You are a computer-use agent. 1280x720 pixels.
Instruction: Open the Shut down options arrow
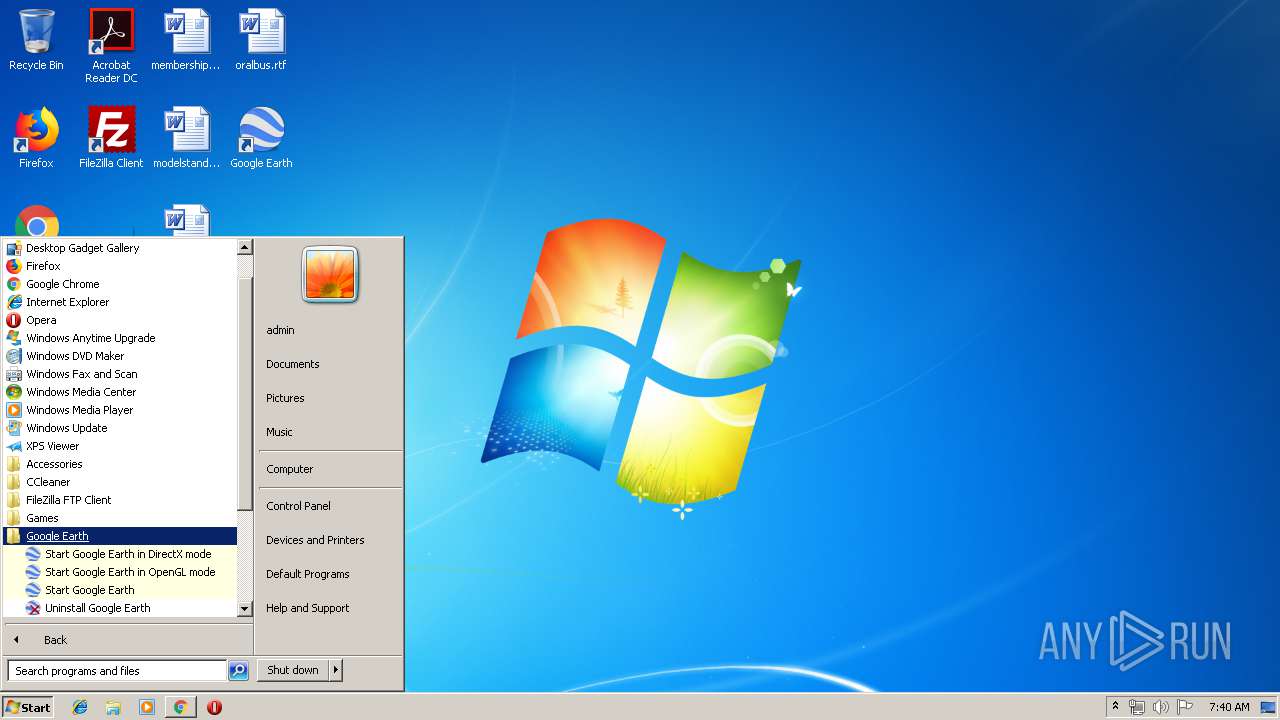336,670
